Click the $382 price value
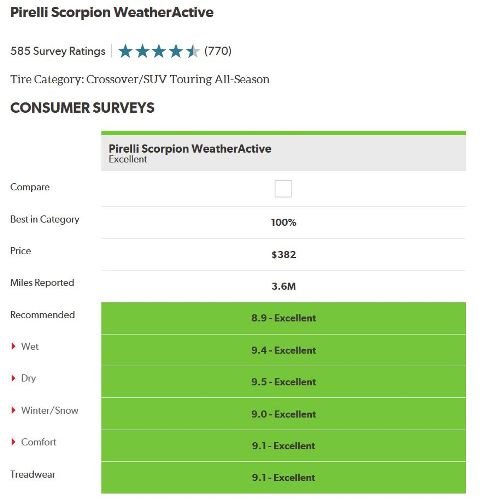This screenshot has width=480, height=502. pyautogui.click(x=284, y=255)
